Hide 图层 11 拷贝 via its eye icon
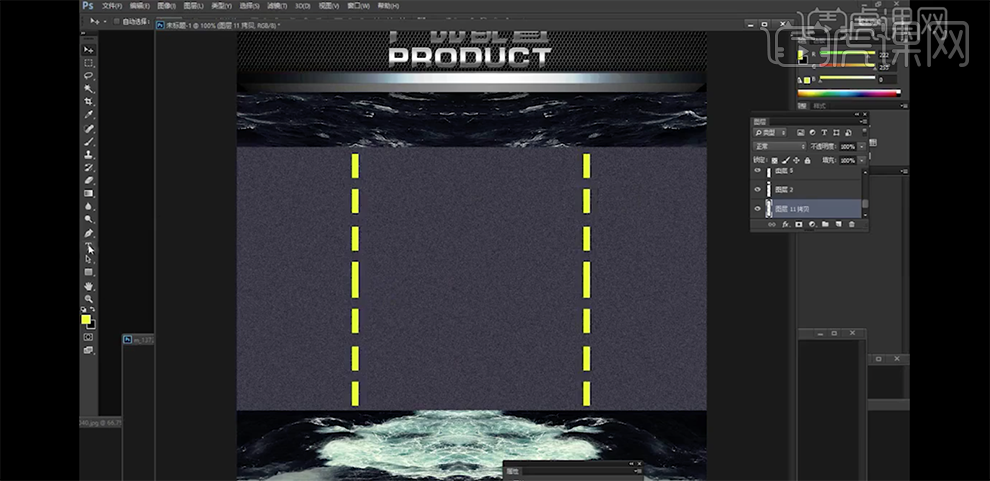The height and width of the screenshot is (481, 990). (758, 208)
